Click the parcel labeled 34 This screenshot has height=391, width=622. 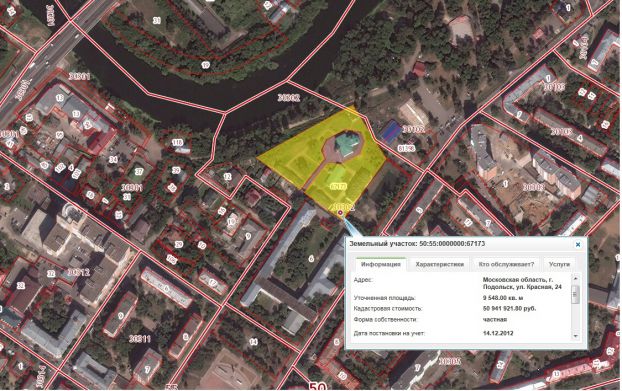[x=113, y=159]
